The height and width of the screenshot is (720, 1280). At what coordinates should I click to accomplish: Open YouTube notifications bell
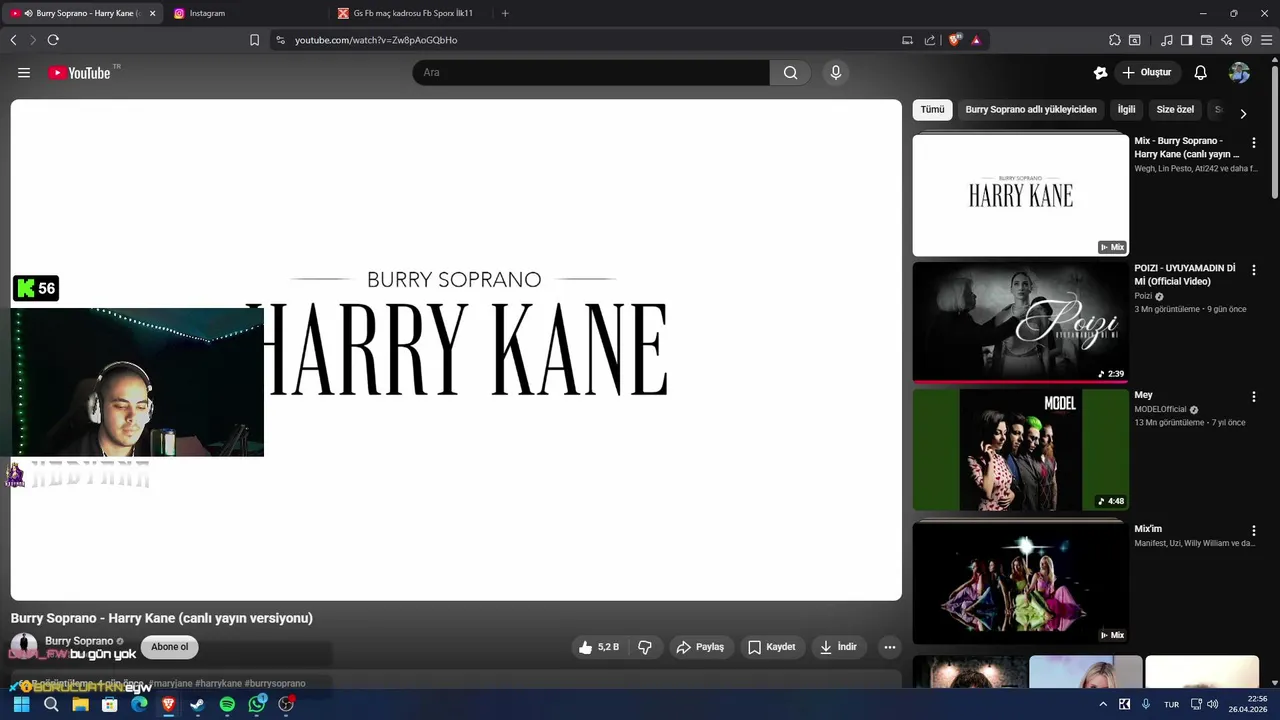coord(1201,73)
